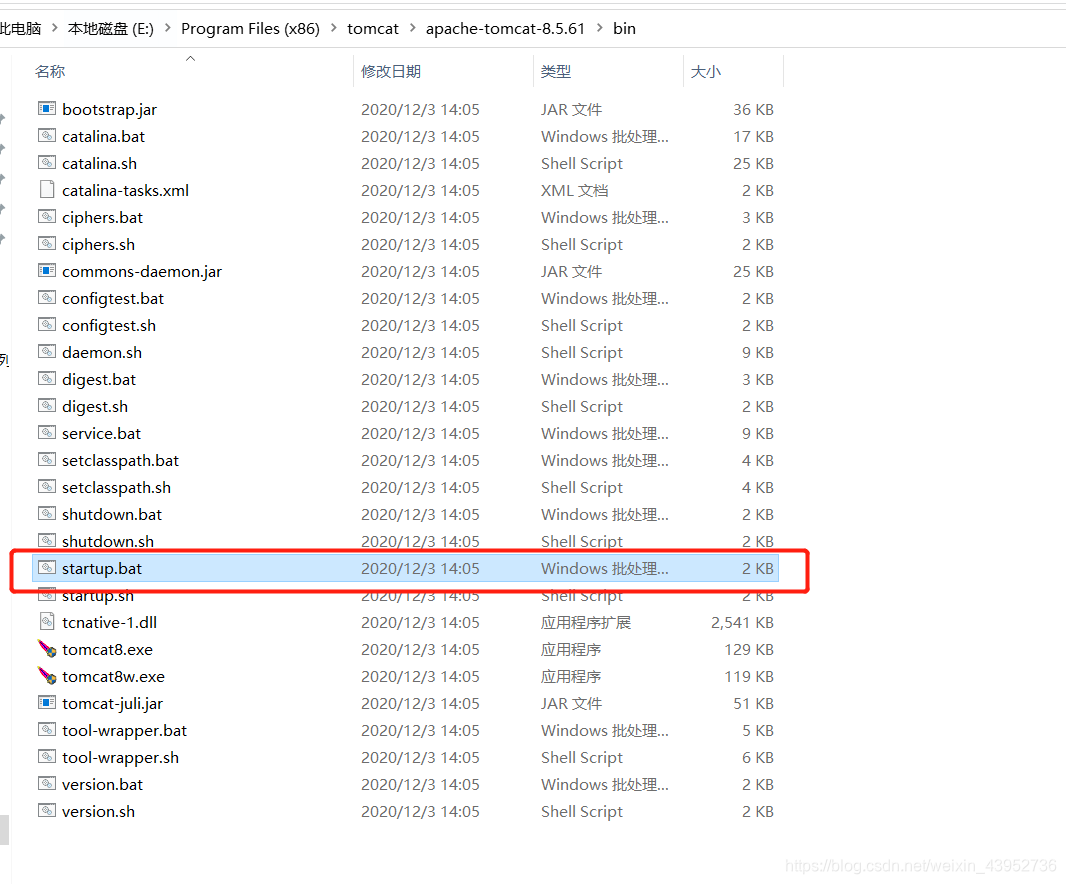
Task: Click the 17 KB size of catalina.bat
Action: coord(753,137)
